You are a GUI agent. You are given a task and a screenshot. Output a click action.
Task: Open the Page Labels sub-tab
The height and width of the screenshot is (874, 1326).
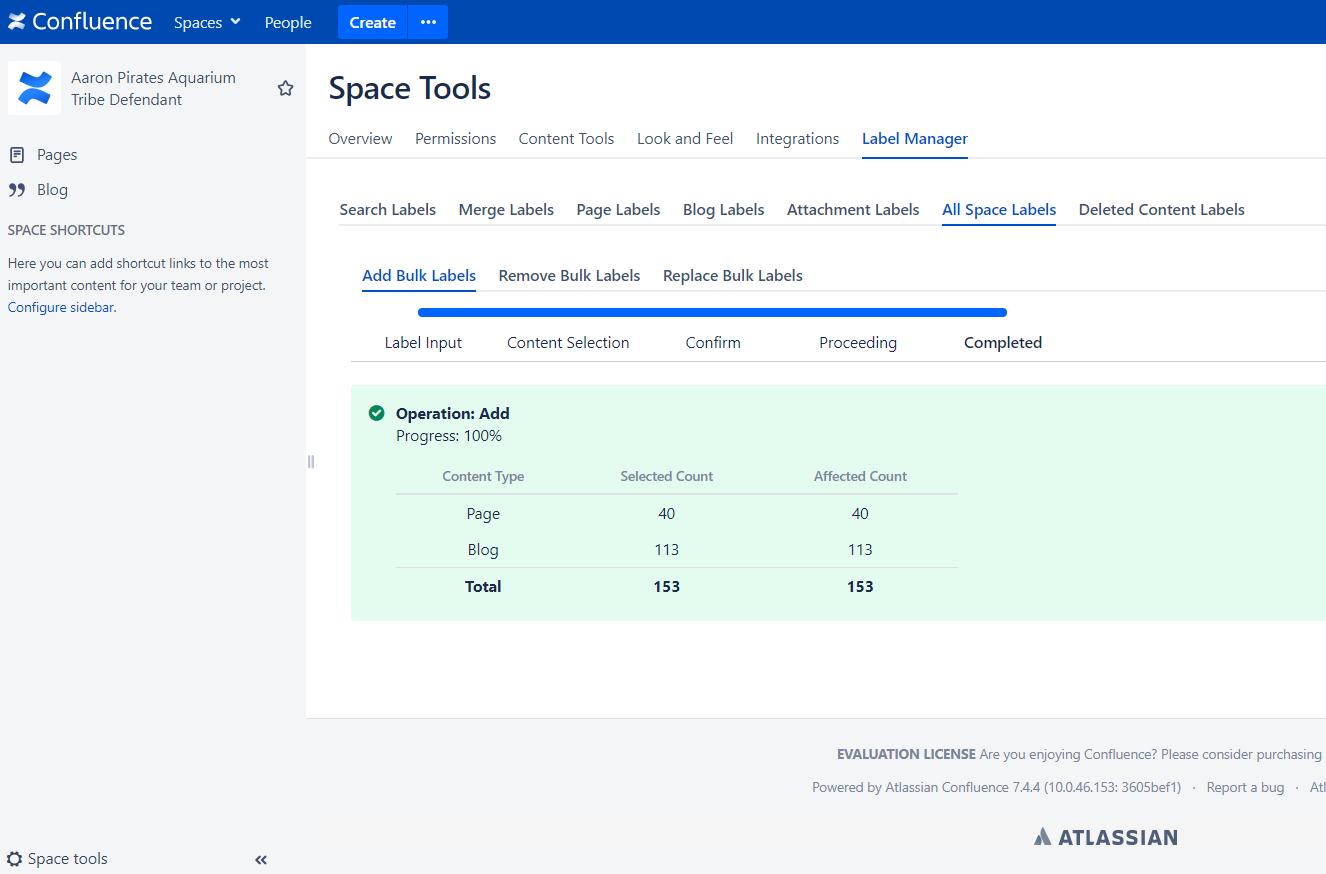618,210
